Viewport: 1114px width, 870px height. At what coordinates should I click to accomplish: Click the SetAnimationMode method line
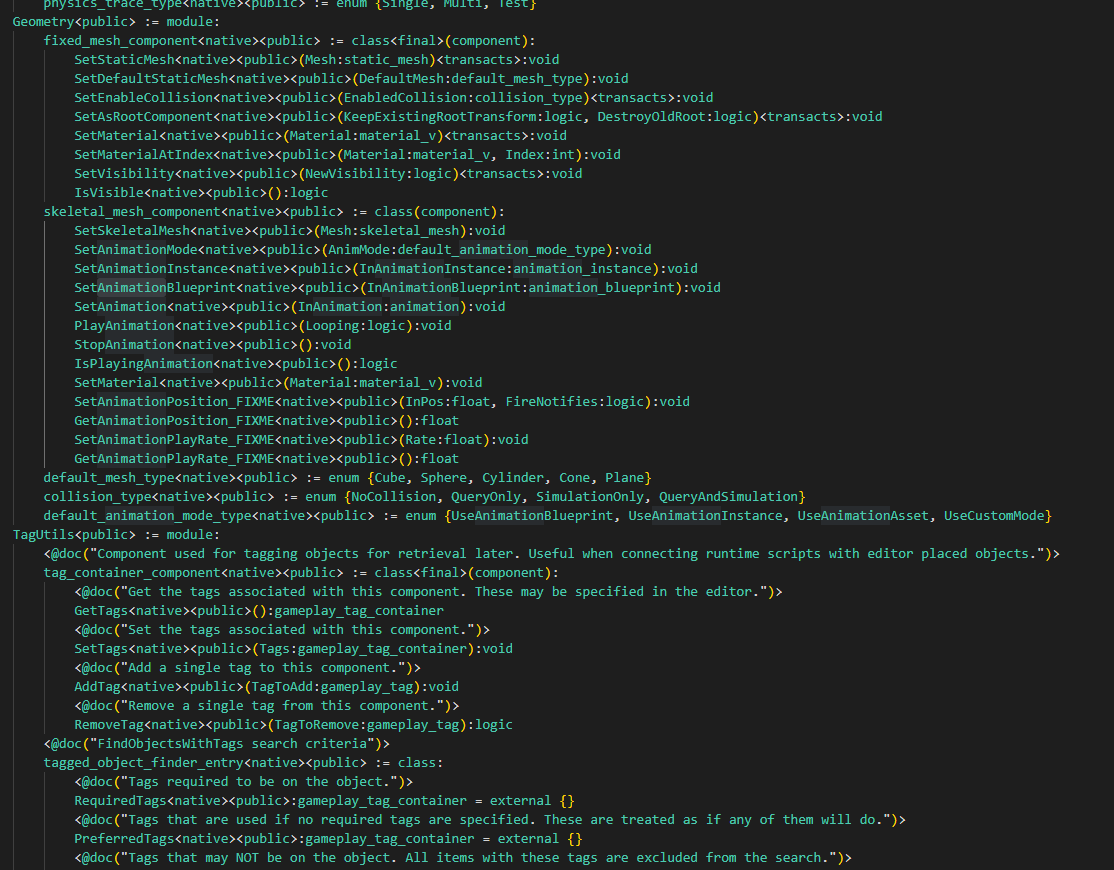pyautogui.click(x=362, y=250)
